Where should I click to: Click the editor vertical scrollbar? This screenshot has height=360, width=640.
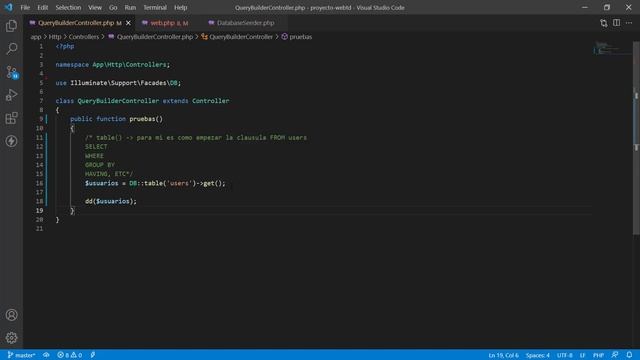point(636,138)
